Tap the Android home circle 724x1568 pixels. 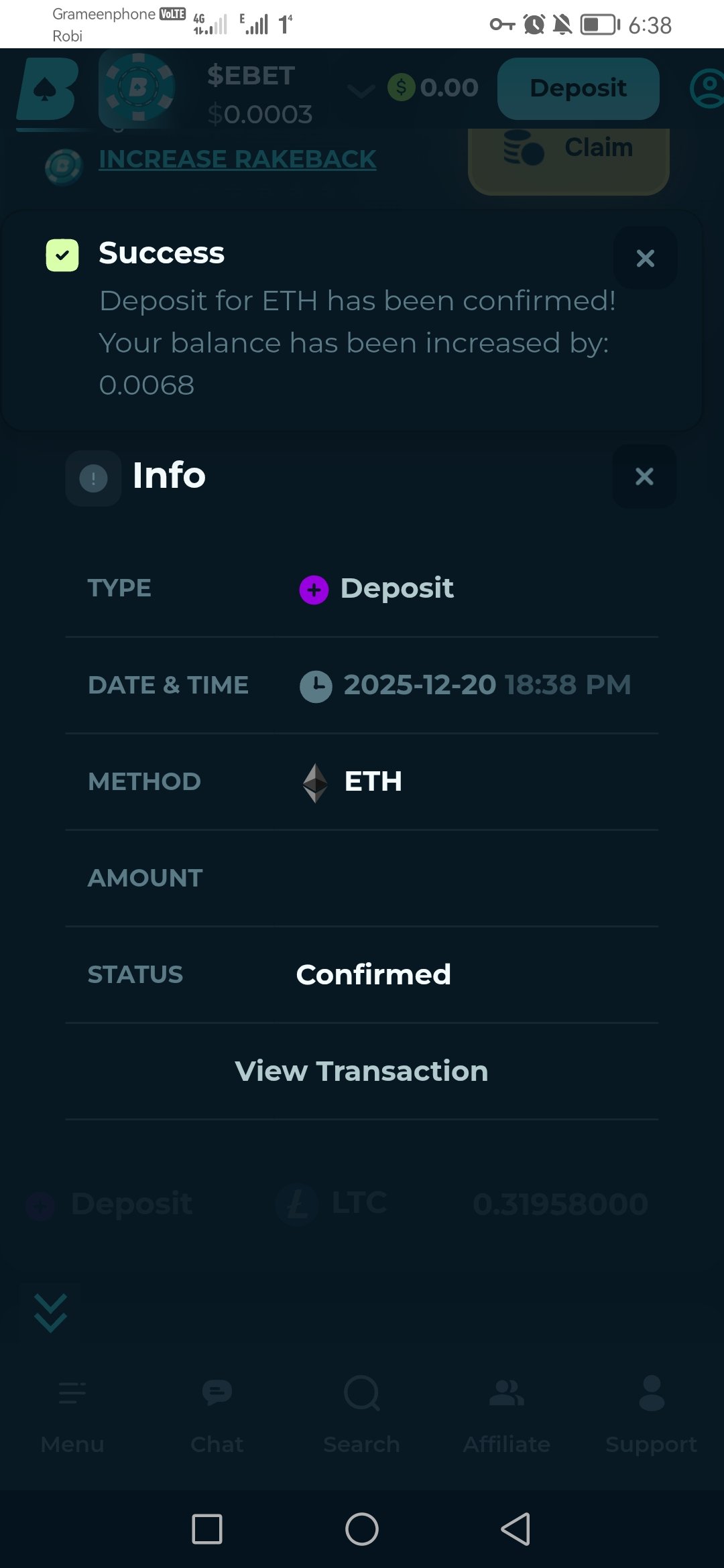[x=362, y=1529]
